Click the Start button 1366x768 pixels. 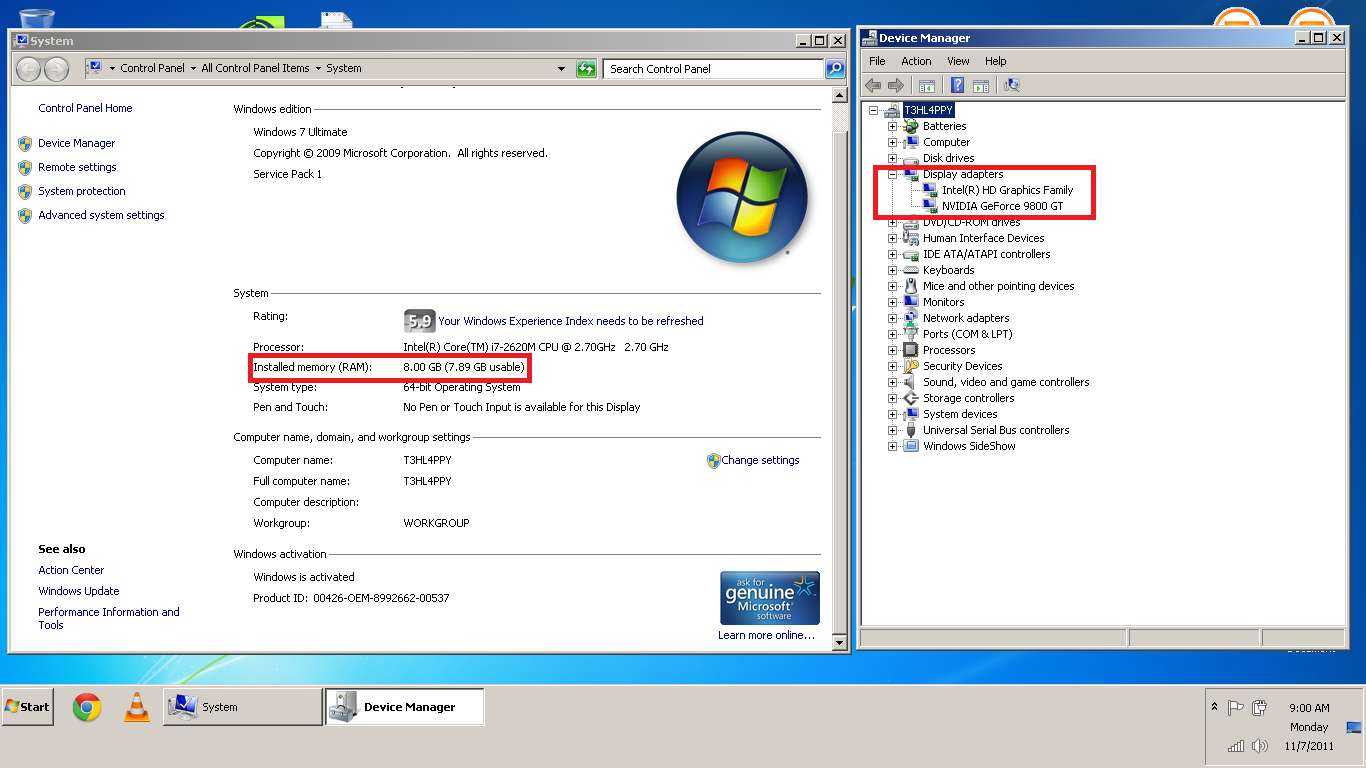coord(27,706)
